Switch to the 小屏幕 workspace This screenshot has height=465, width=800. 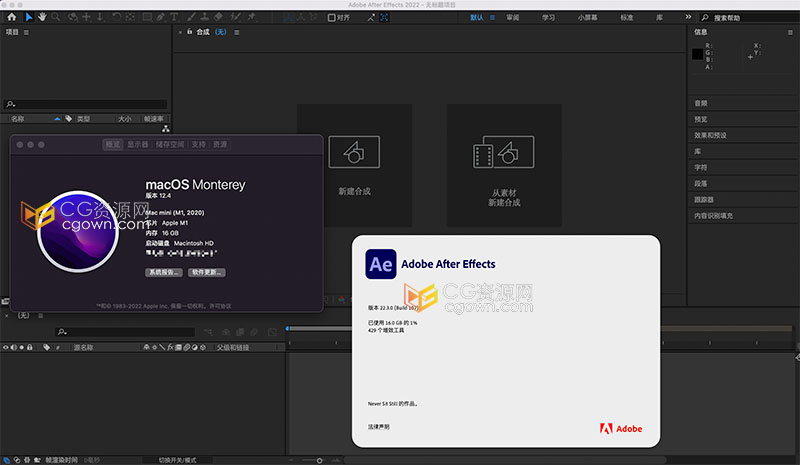click(x=588, y=17)
